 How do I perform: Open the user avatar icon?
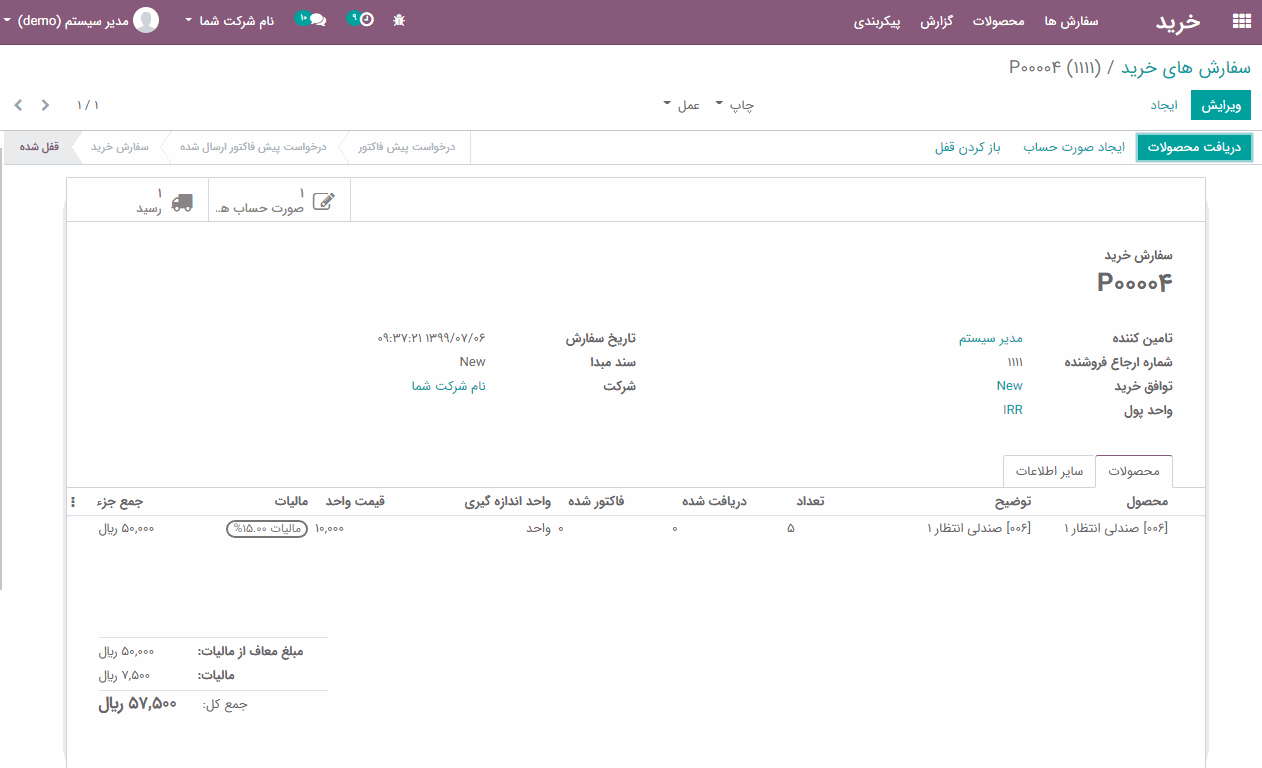(x=146, y=20)
